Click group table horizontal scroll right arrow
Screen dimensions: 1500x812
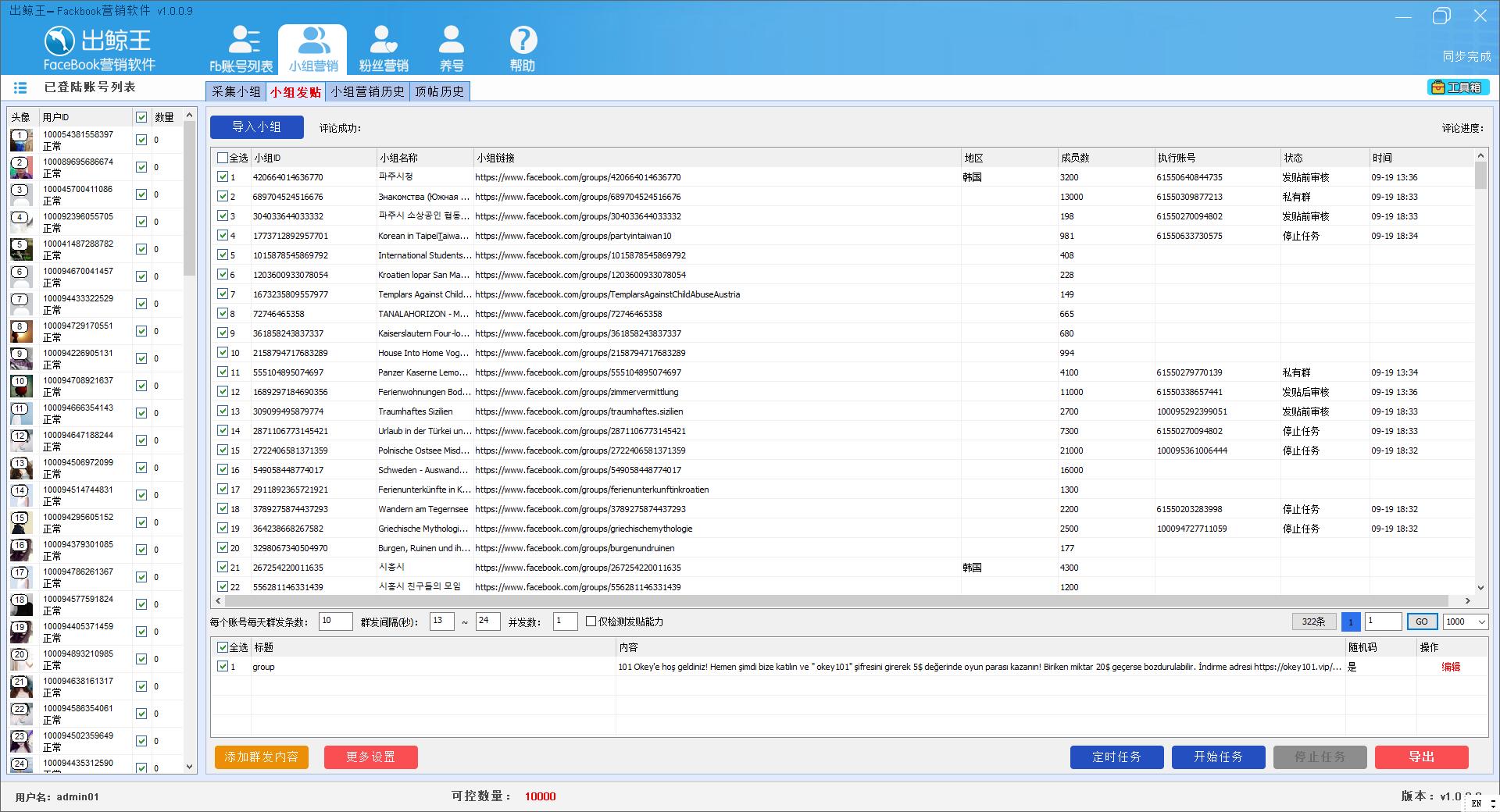1467,600
